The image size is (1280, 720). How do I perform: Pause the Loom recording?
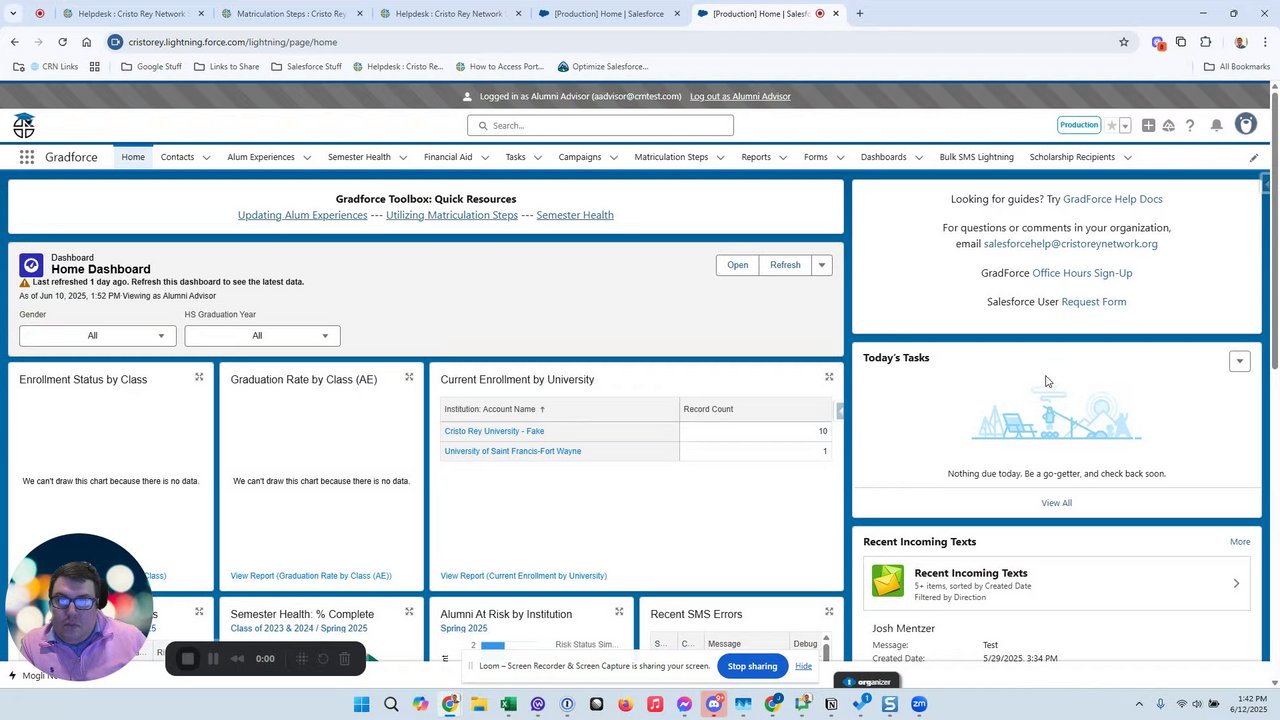pos(213,659)
